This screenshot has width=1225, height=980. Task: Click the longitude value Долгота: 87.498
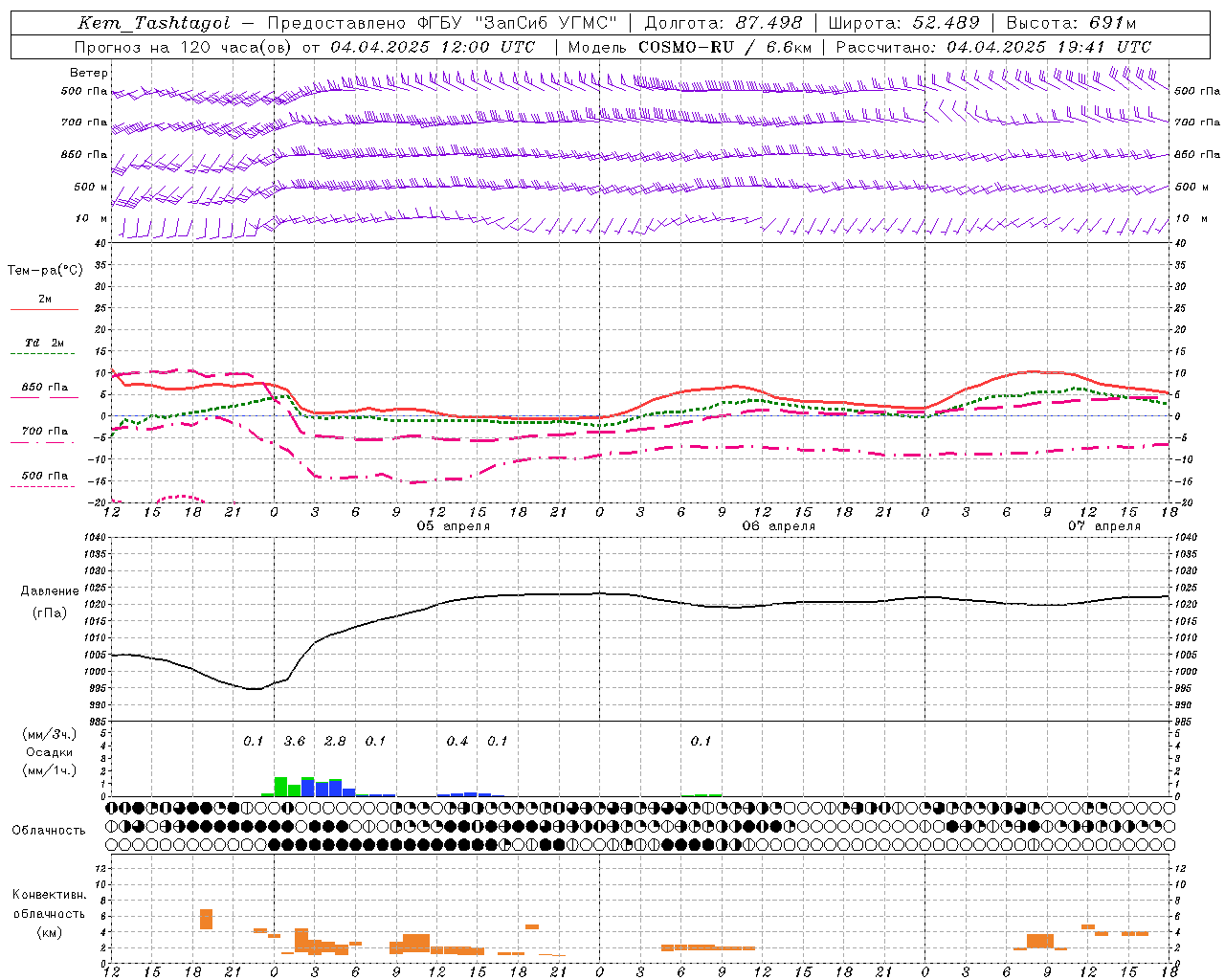pos(724,23)
